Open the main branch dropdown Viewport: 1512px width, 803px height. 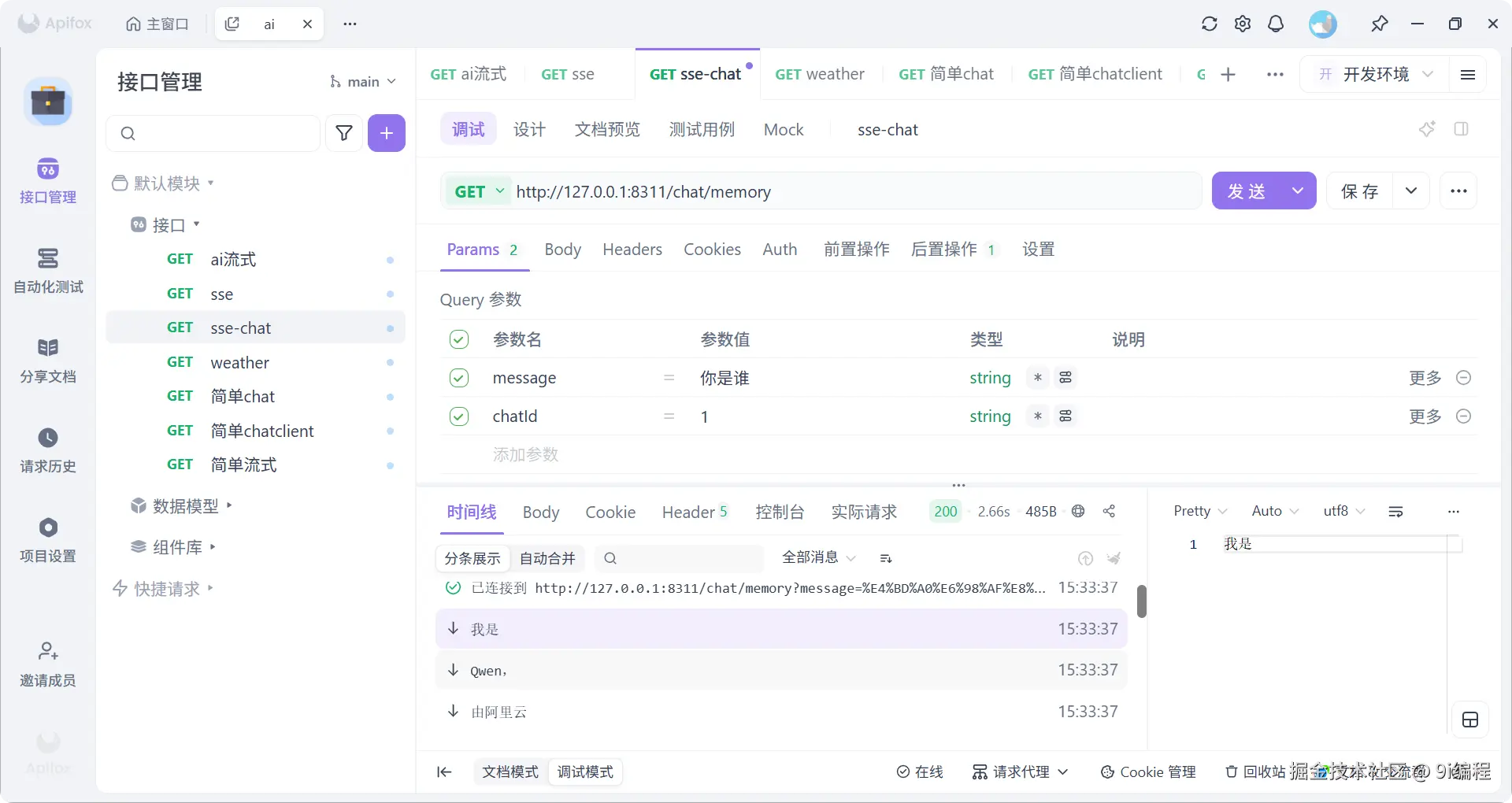(362, 82)
